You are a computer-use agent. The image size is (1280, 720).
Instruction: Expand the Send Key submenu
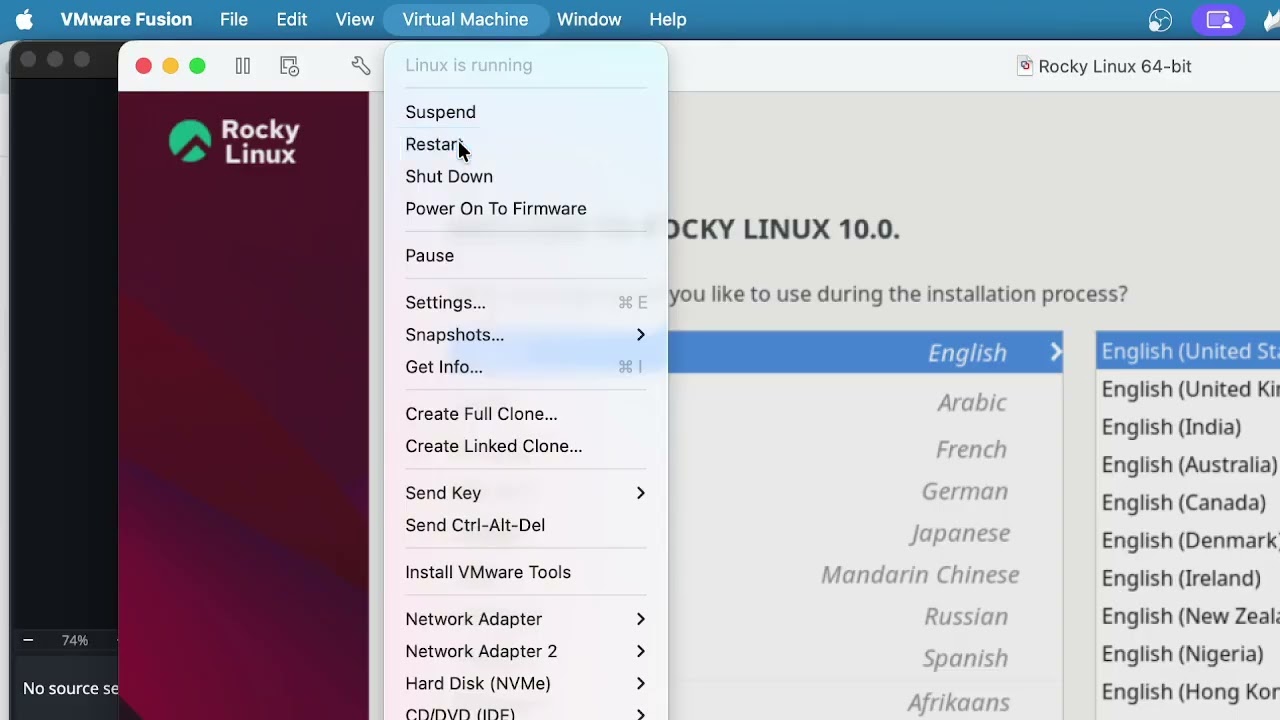(526, 492)
